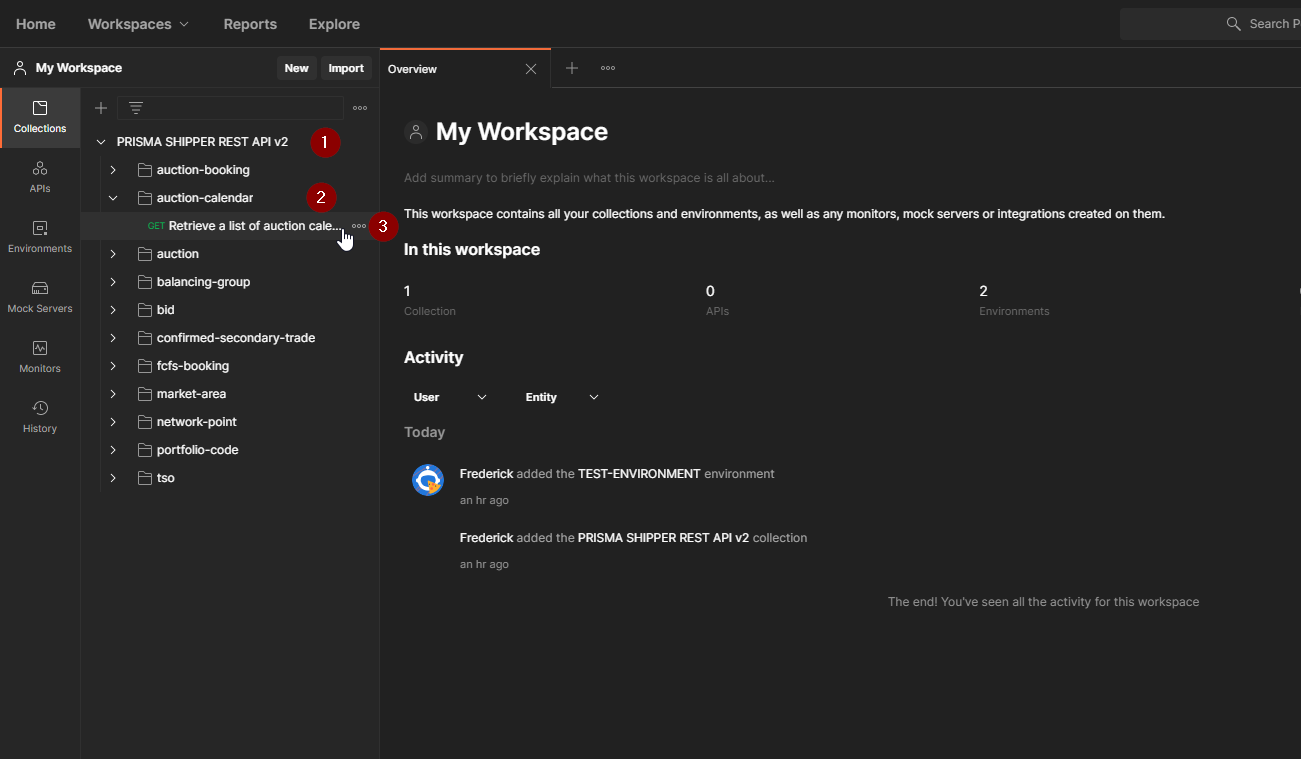Screen dimensions: 1301x759
Task: Open the Environments sidebar panel
Action: point(40,237)
